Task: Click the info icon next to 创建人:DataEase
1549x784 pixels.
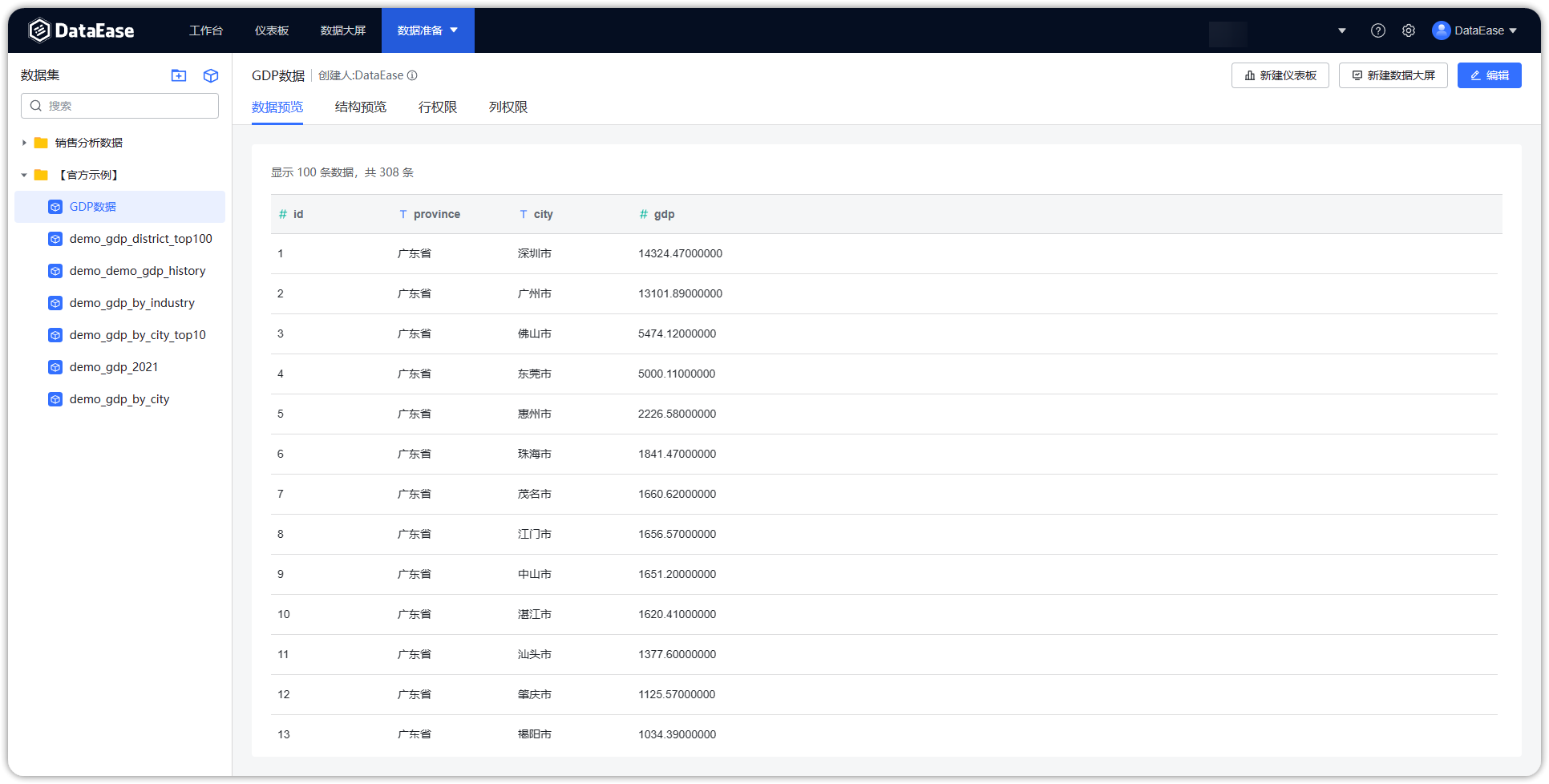Action: [x=412, y=75]
